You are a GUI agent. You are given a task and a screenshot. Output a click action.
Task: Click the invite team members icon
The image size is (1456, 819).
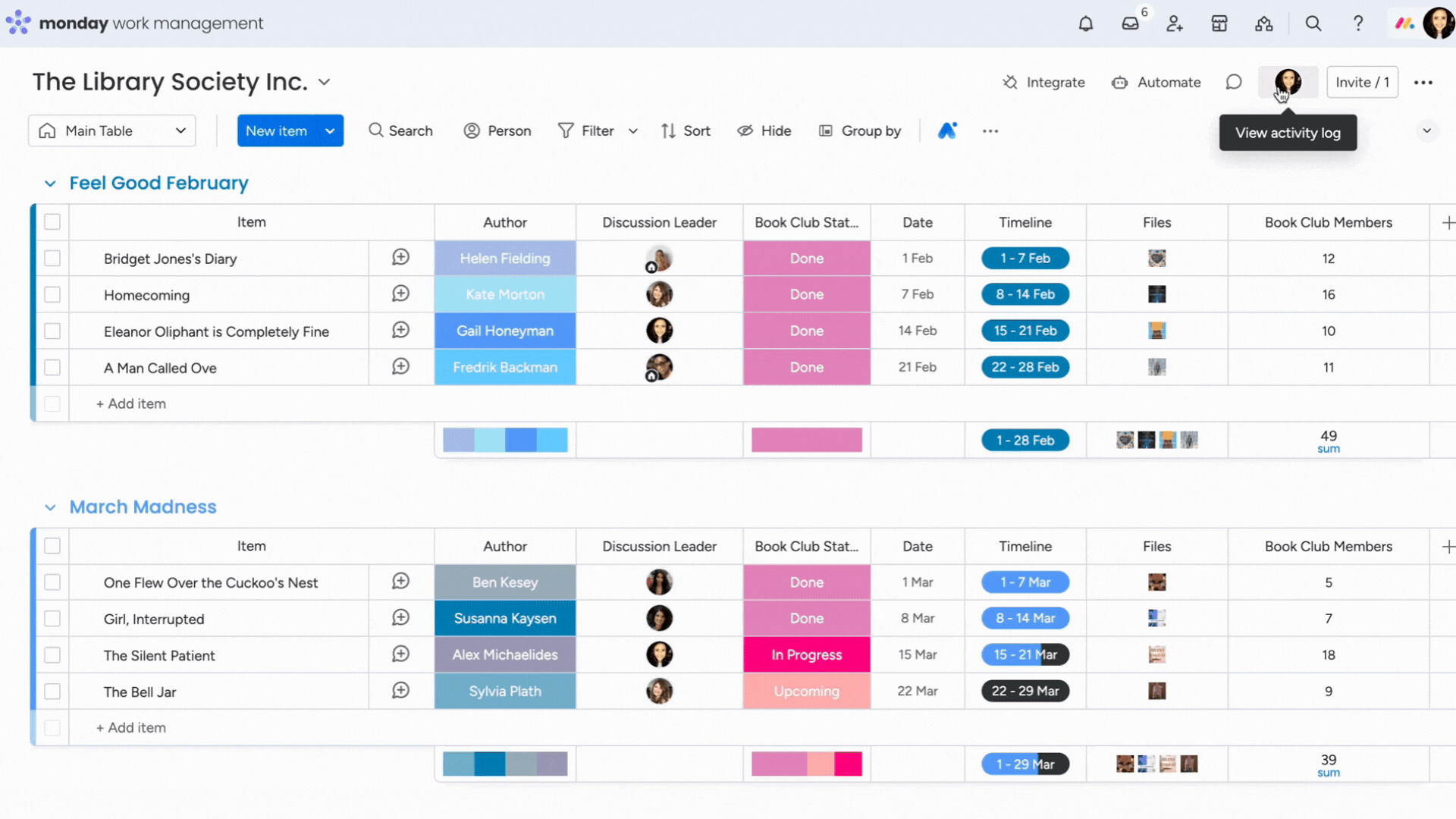1174,22
